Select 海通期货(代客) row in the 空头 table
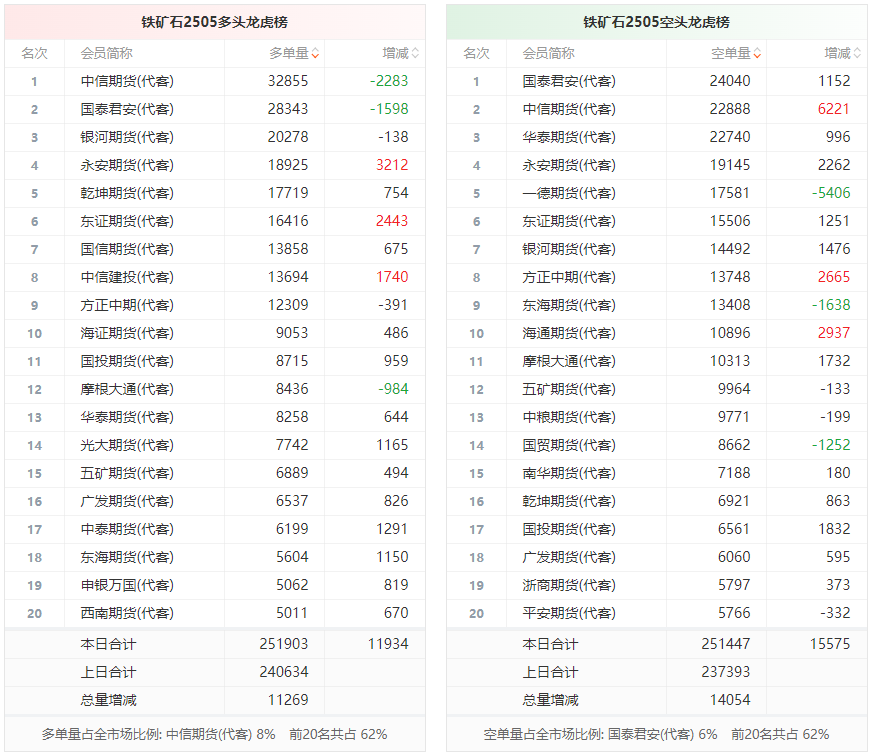The width and height of the screenshot is (871, 756). point(569,334)
